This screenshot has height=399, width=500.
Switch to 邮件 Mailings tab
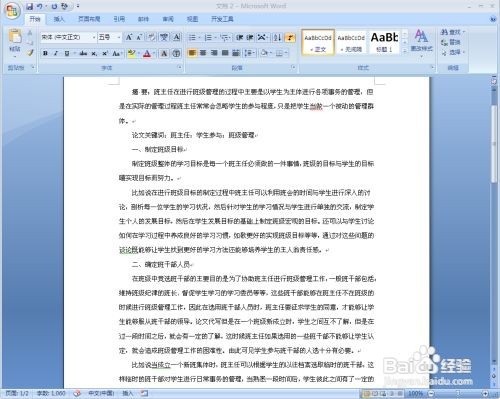pyautogui.click(x=143, y=19)
